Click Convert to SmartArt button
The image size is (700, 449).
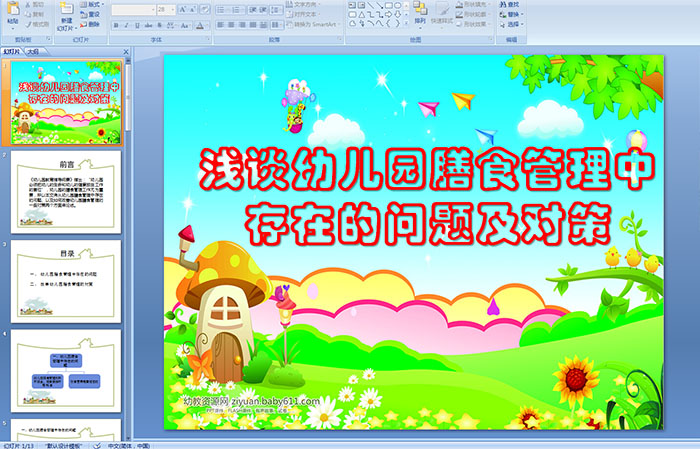[x=312, y=24]
